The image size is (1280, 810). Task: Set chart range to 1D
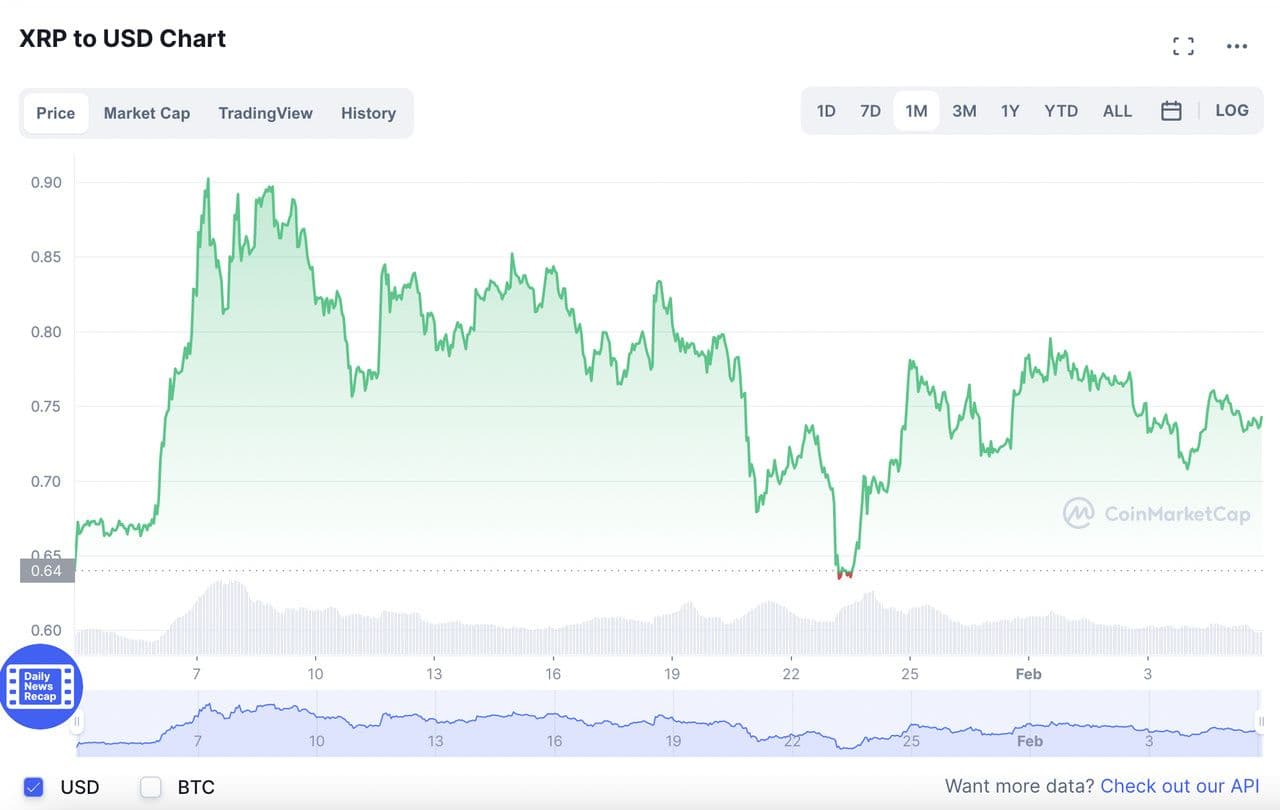click(x=826, y=111)
